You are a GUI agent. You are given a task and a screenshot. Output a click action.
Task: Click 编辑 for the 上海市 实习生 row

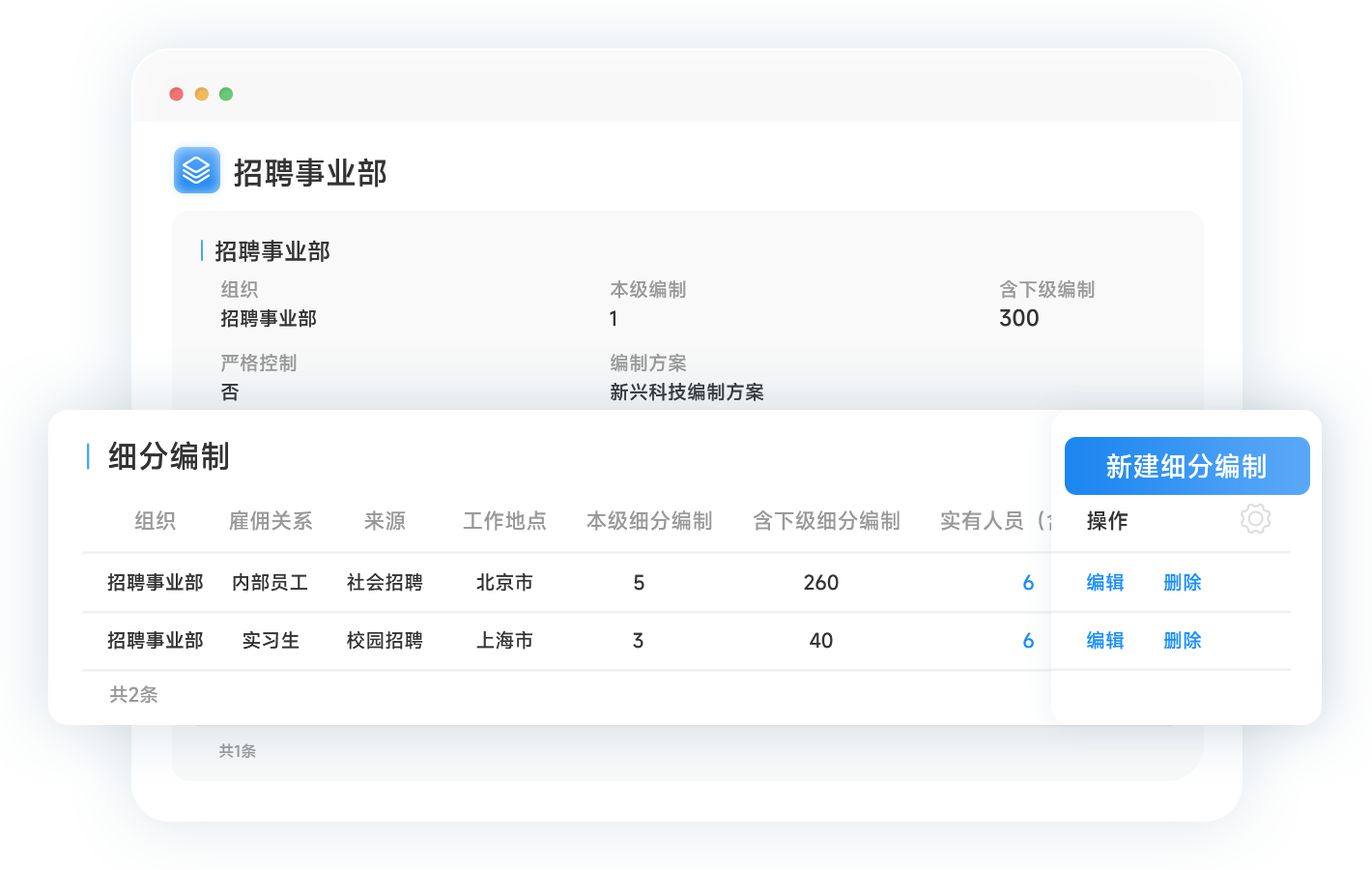click(1104, 641)
